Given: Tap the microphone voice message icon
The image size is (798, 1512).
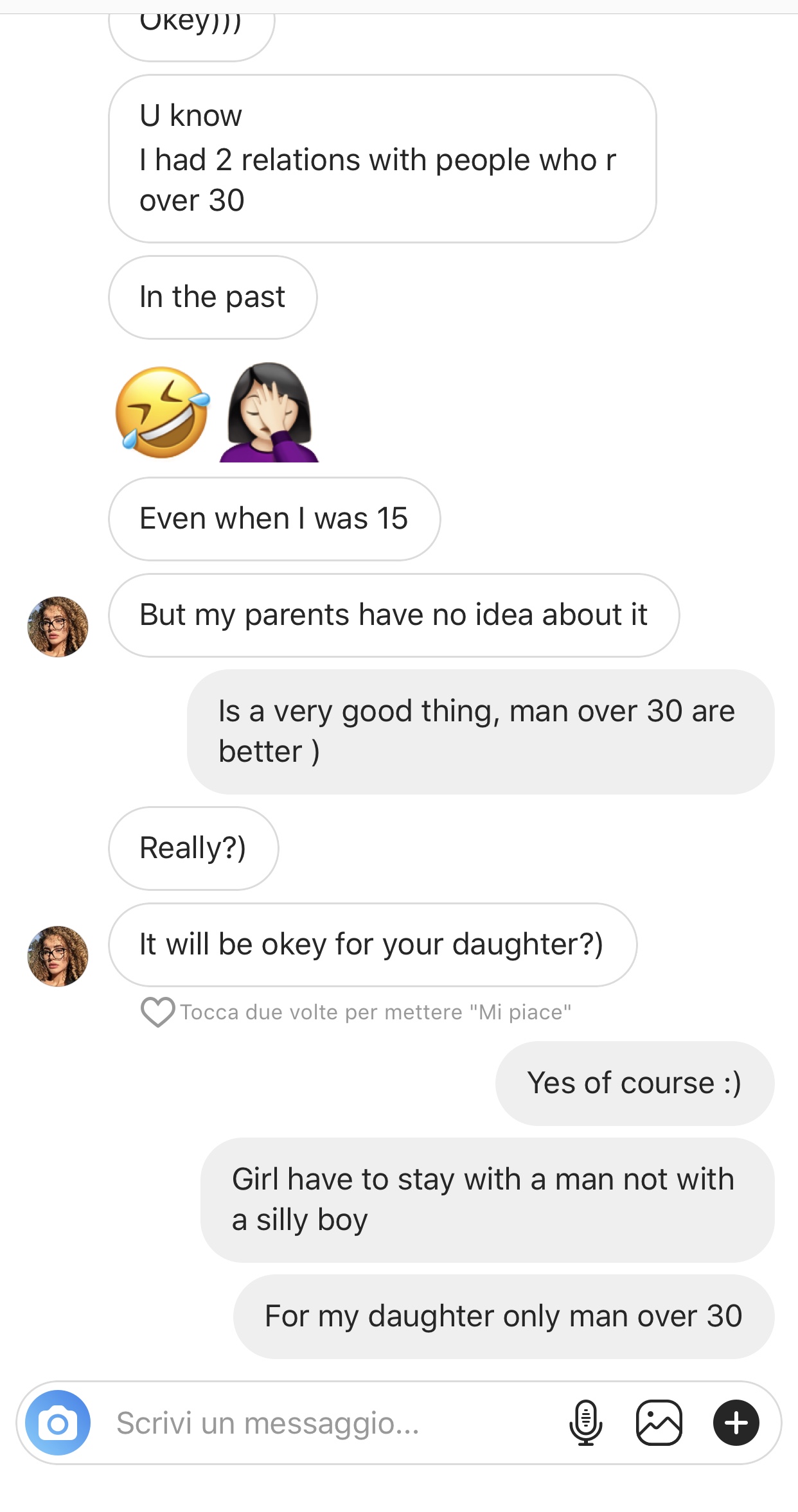Looking at the screenshot, I should click(x=585, y=1423).
